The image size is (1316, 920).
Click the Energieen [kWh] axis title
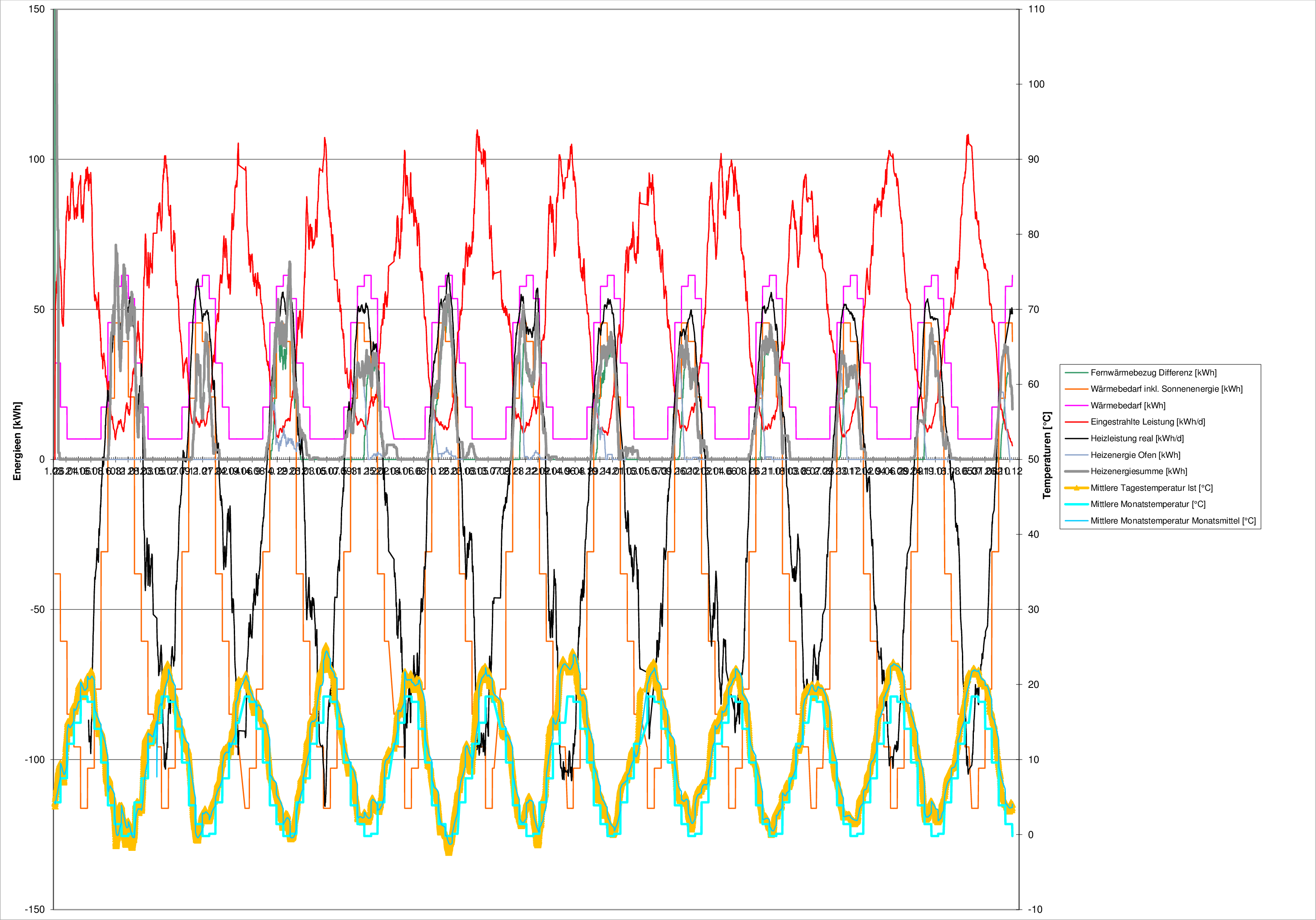coord(17,441)
